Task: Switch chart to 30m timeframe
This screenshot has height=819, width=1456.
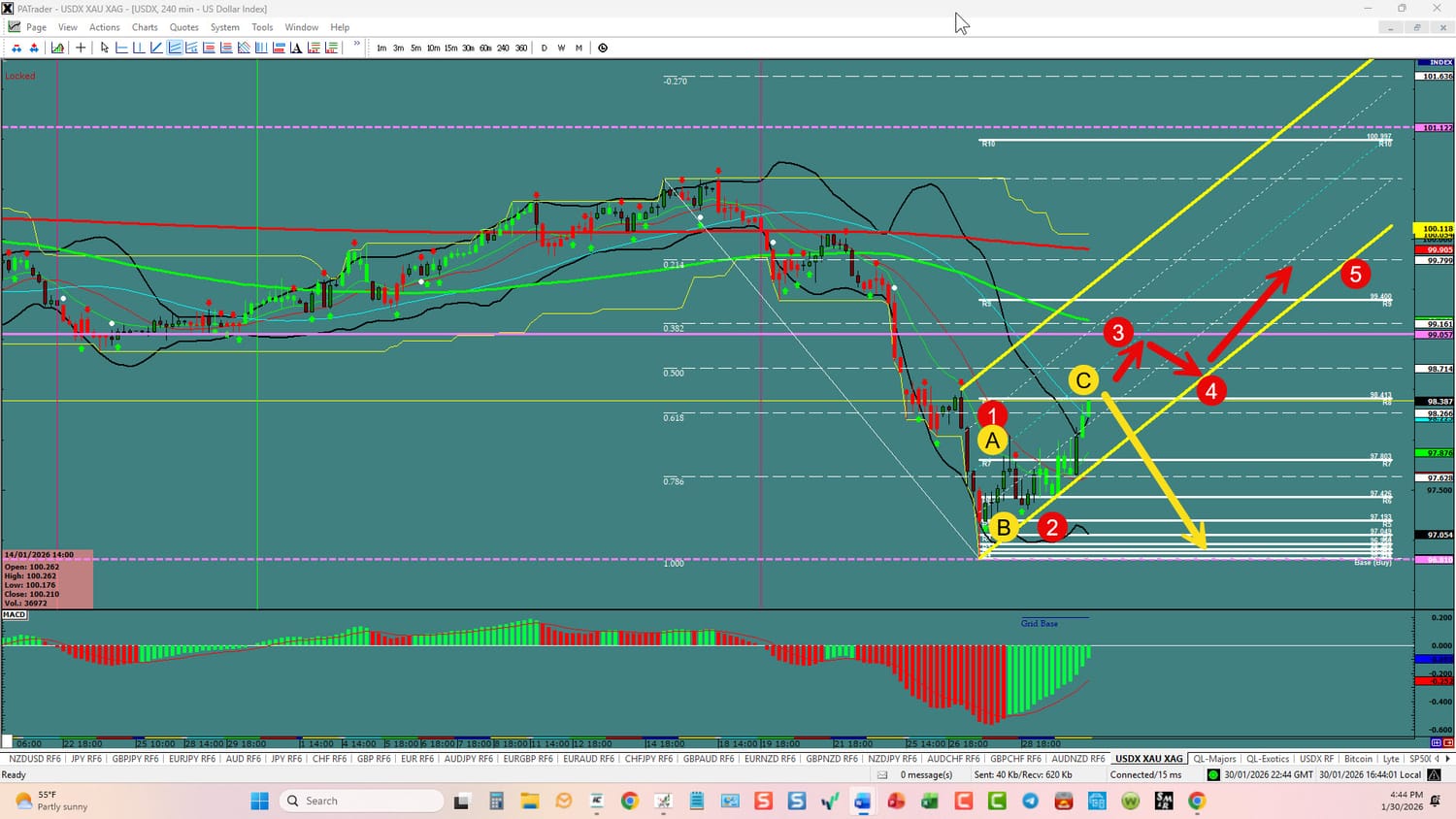Action: tap(469, 48)
